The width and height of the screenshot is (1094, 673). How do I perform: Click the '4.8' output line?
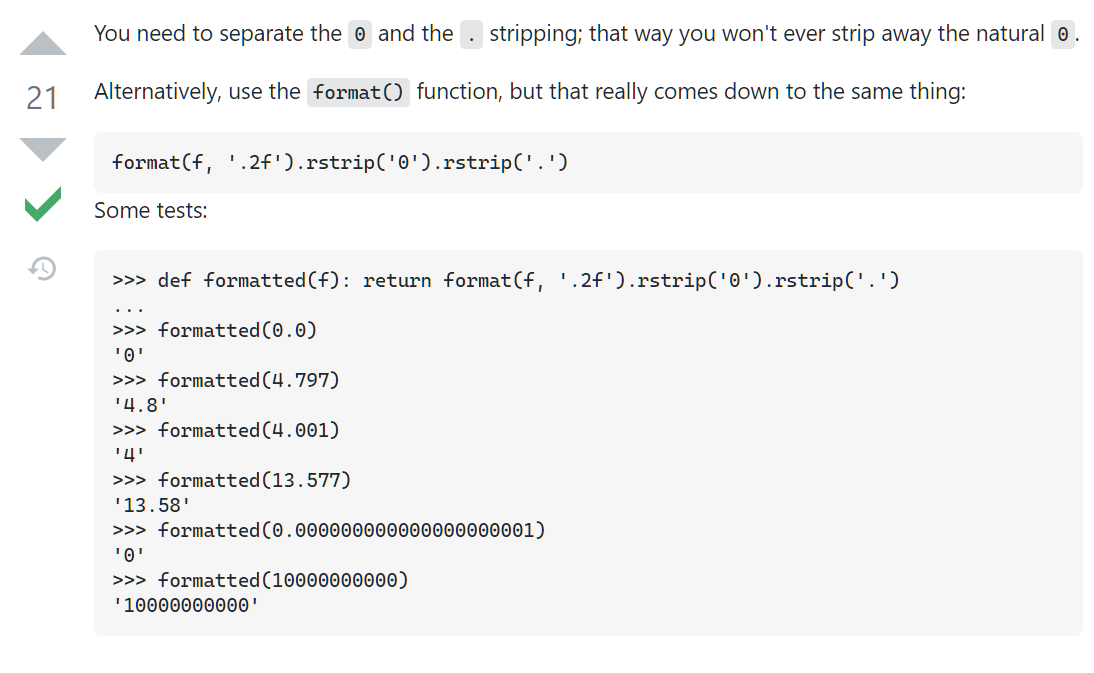tap(138, 406)
